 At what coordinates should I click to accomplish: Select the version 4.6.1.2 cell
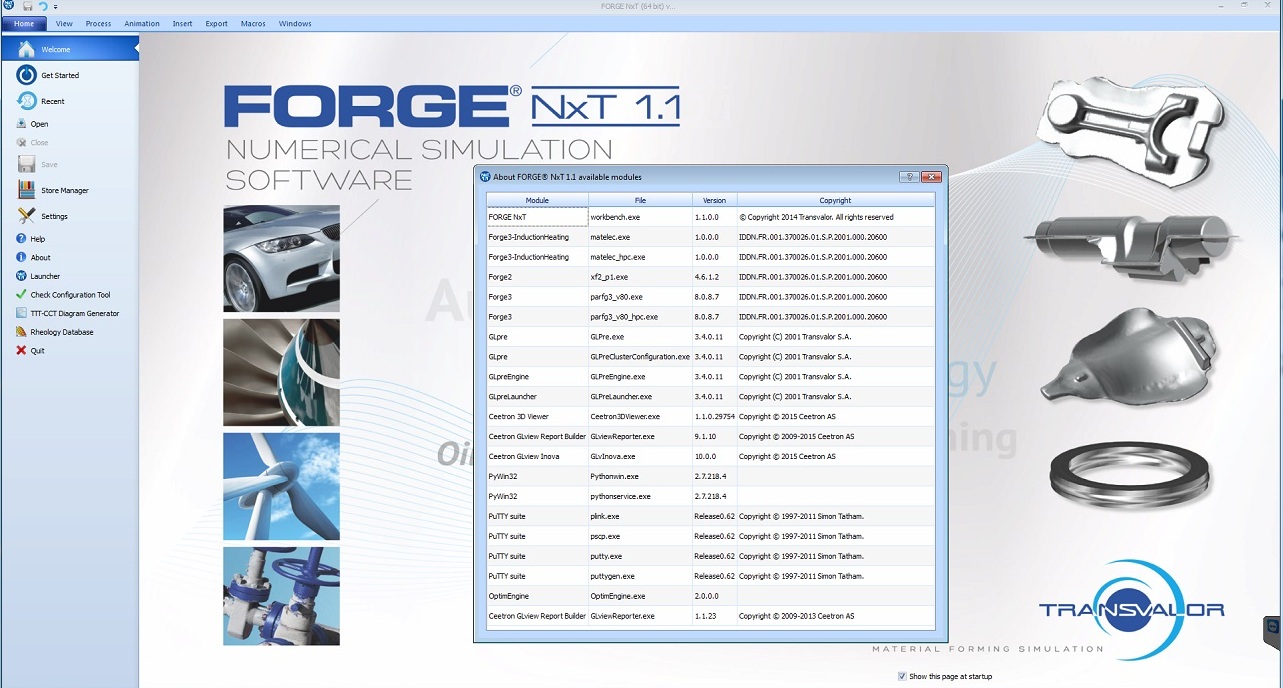[x=714, y=277]
